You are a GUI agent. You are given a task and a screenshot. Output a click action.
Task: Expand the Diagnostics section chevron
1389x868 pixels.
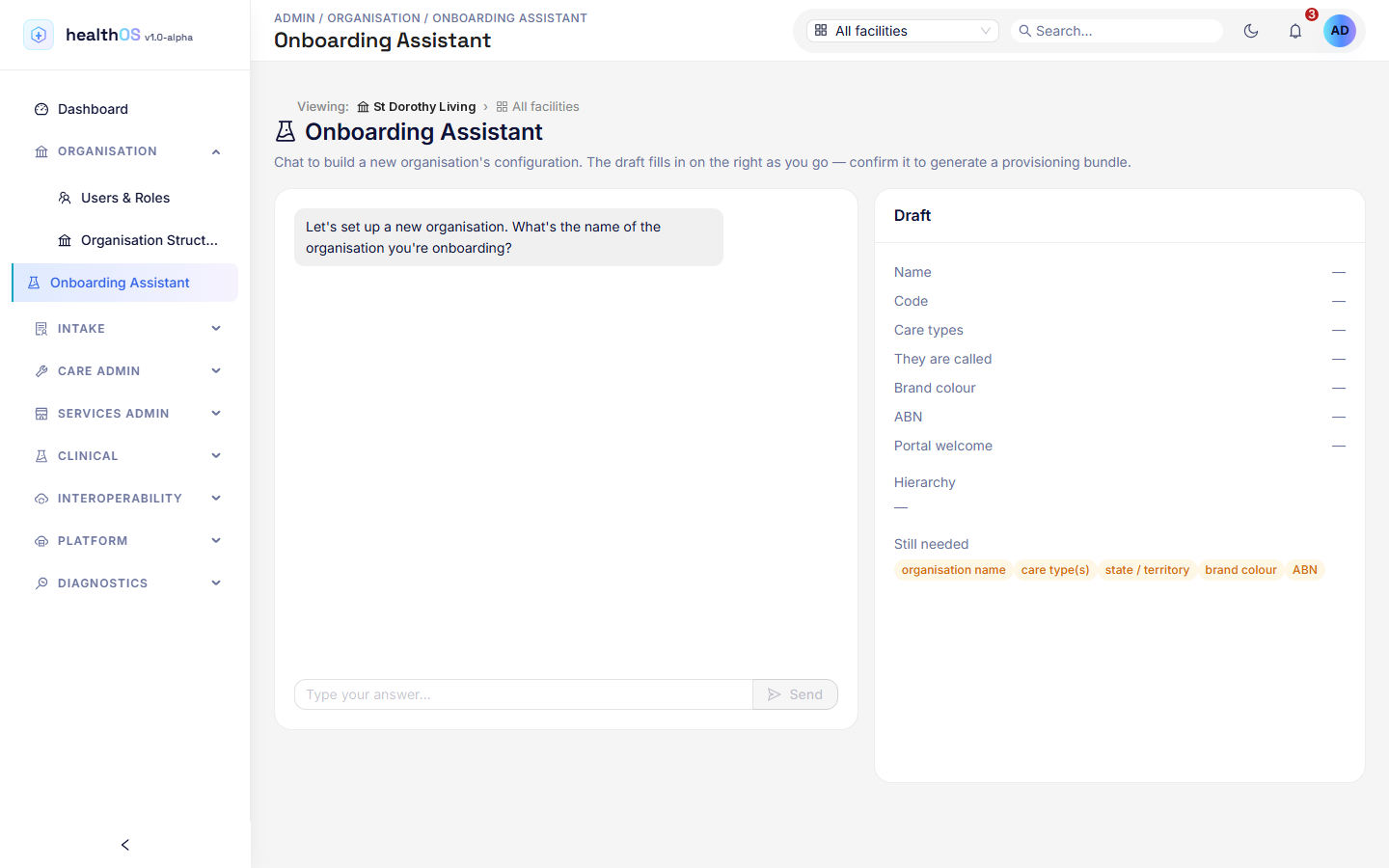(216, 583)
